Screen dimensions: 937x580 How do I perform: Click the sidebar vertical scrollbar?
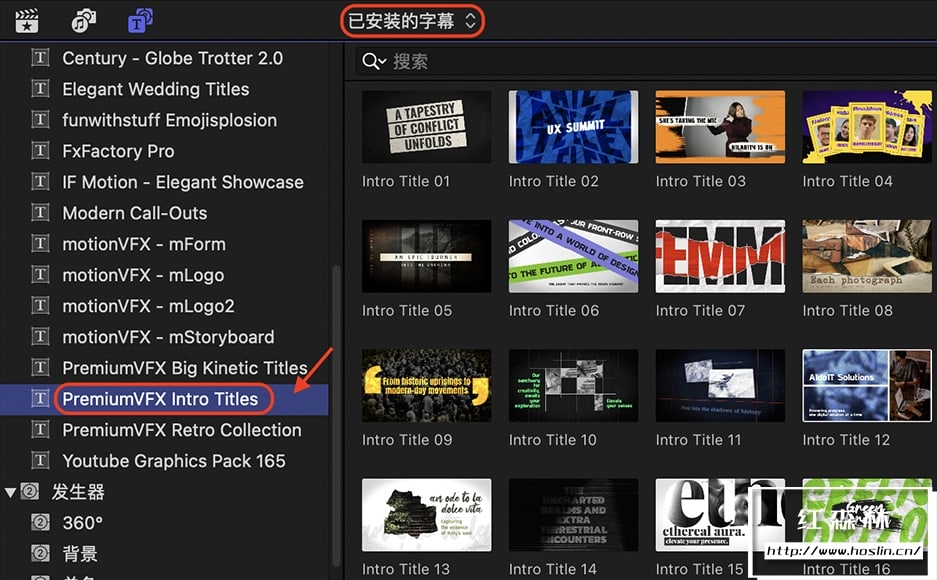(336, 415)
